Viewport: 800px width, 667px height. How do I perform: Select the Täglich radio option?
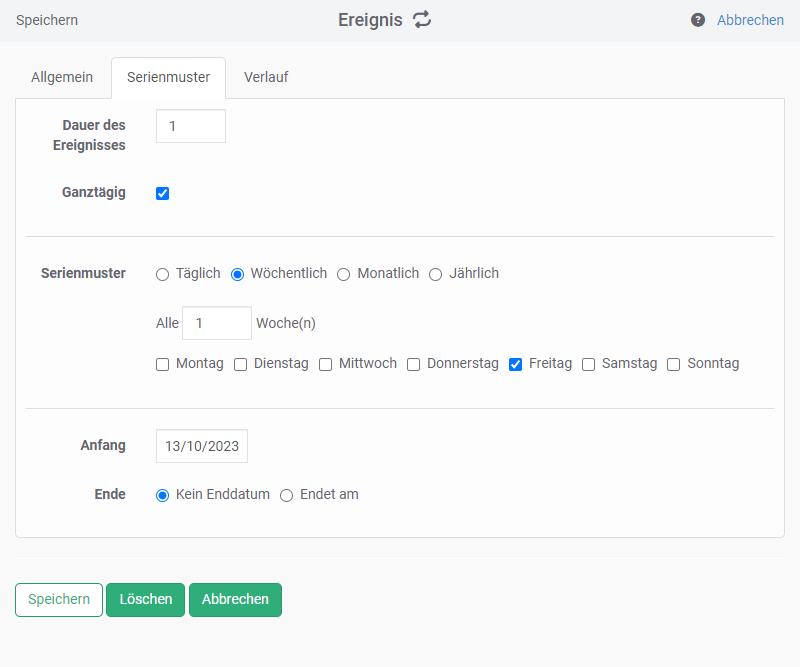point(163,274)
